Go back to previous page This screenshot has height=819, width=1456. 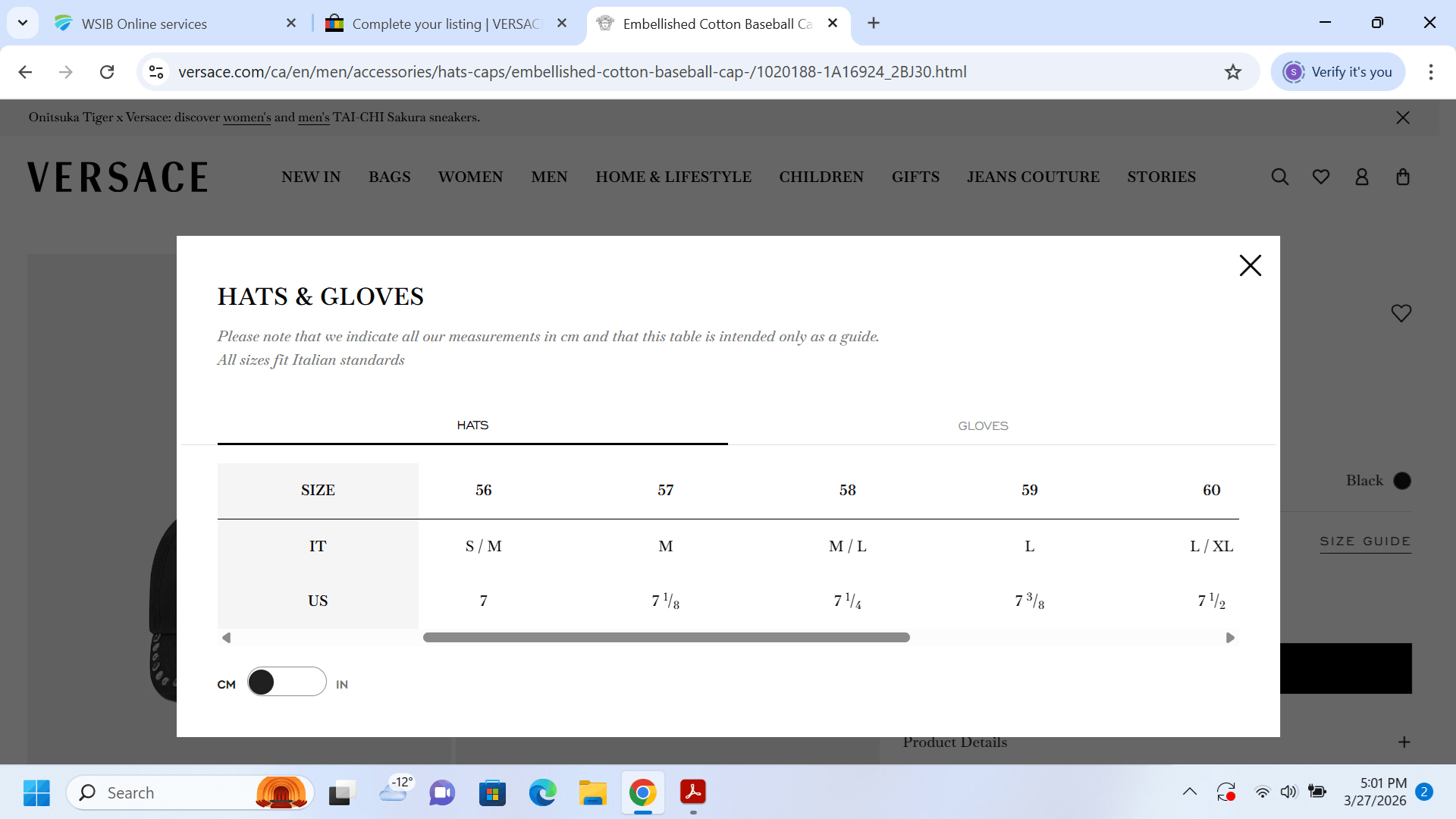[25, 72]
